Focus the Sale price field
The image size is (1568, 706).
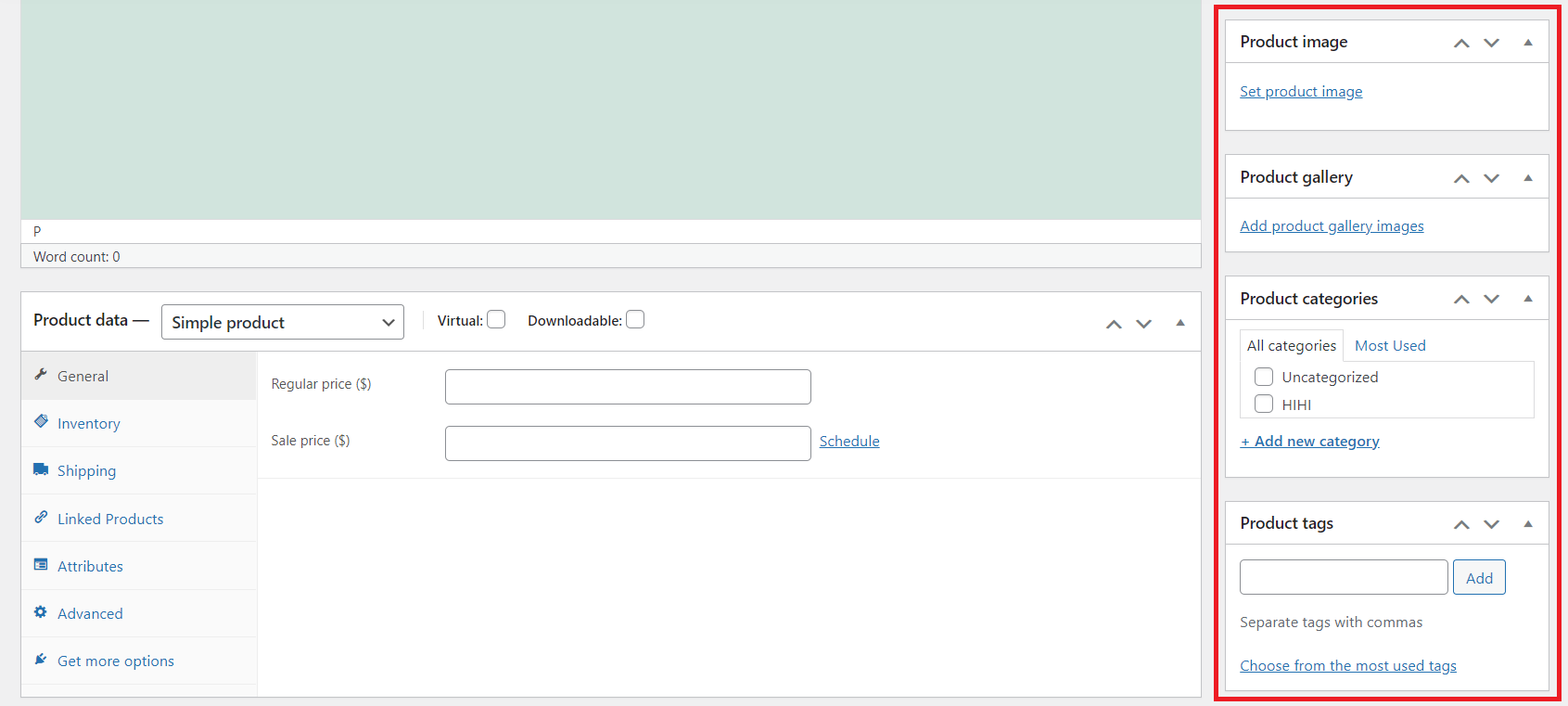[x=628, y=443]
